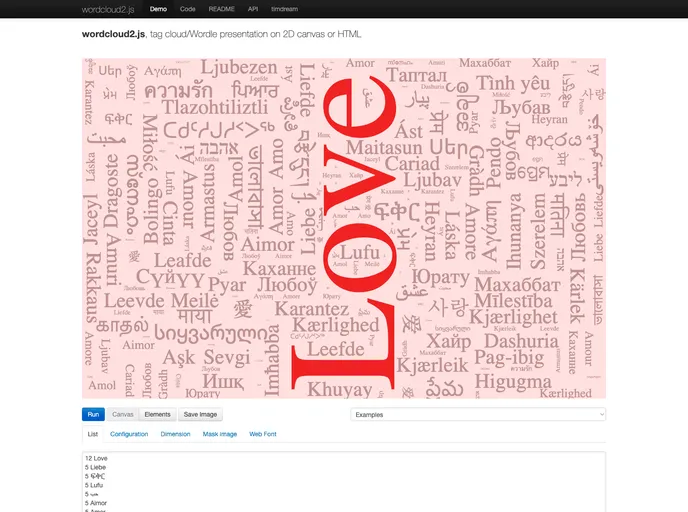Viewport: 688px width, 512px height.
Task: Select the List tab
Action: pyautogui.click(x=93, y=434)
